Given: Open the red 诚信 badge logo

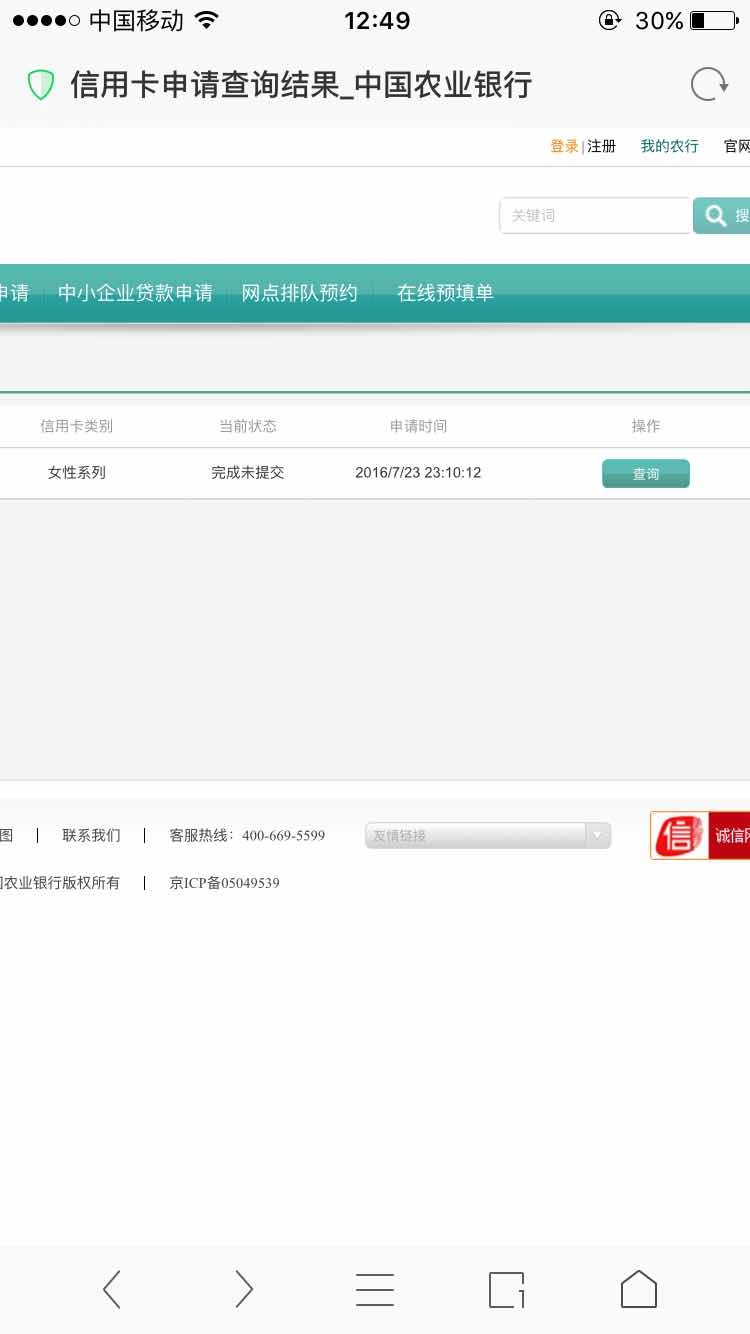Looking at the screenshot, I should click(x=700, y=835).
